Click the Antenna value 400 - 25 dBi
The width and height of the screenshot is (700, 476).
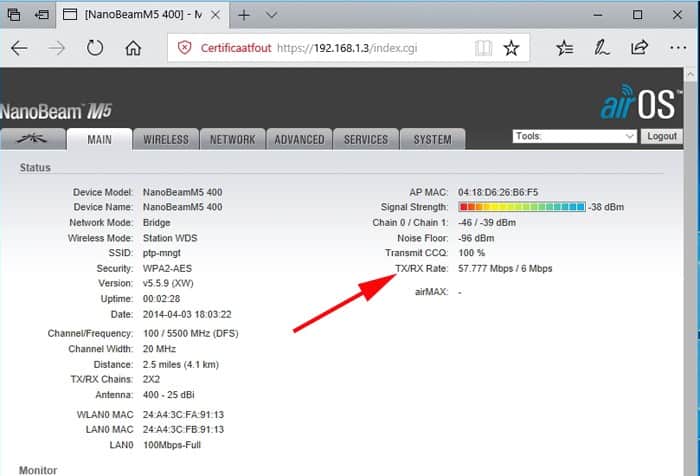tap(168, 395)
